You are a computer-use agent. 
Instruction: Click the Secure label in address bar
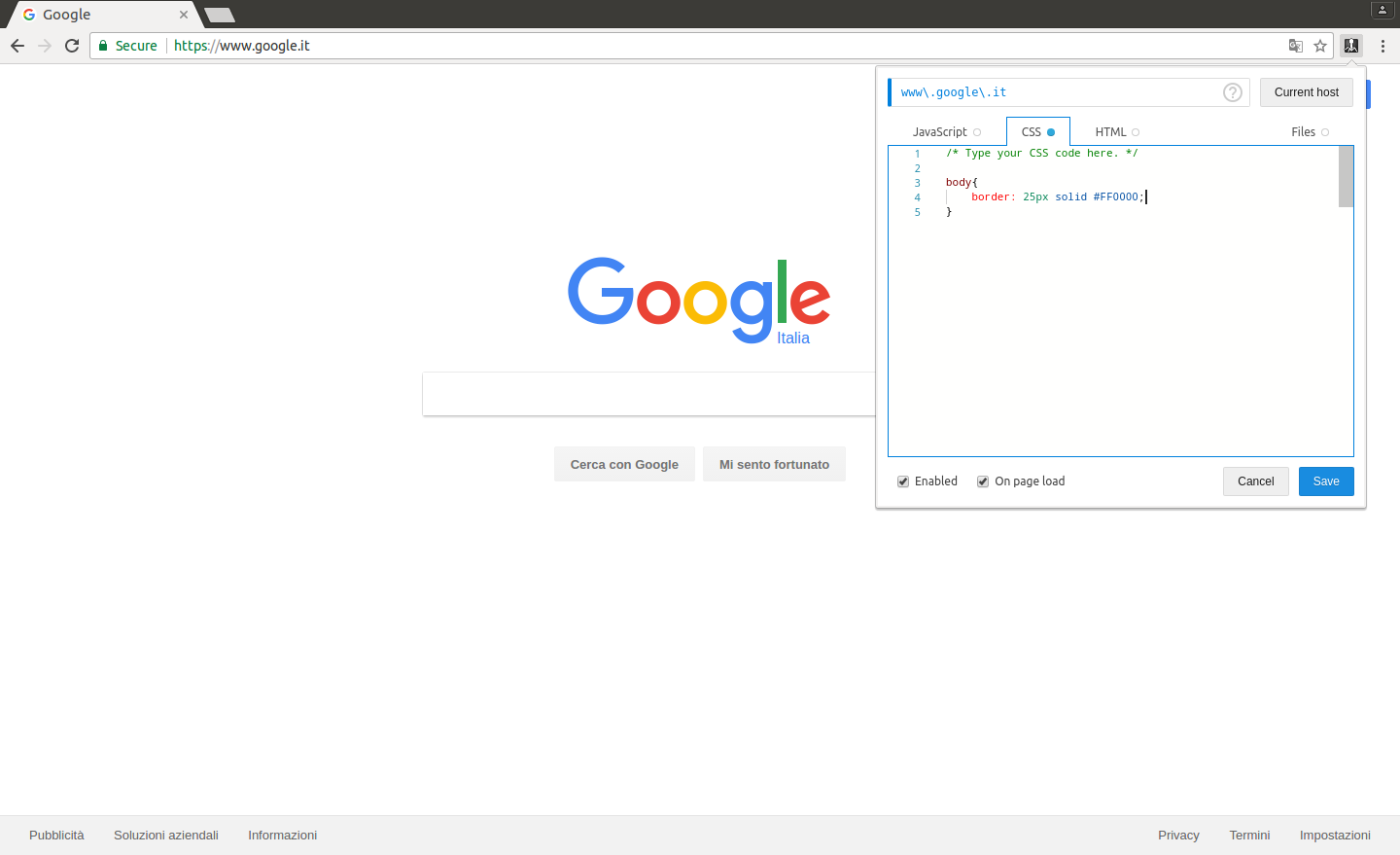tap(136, 46)
